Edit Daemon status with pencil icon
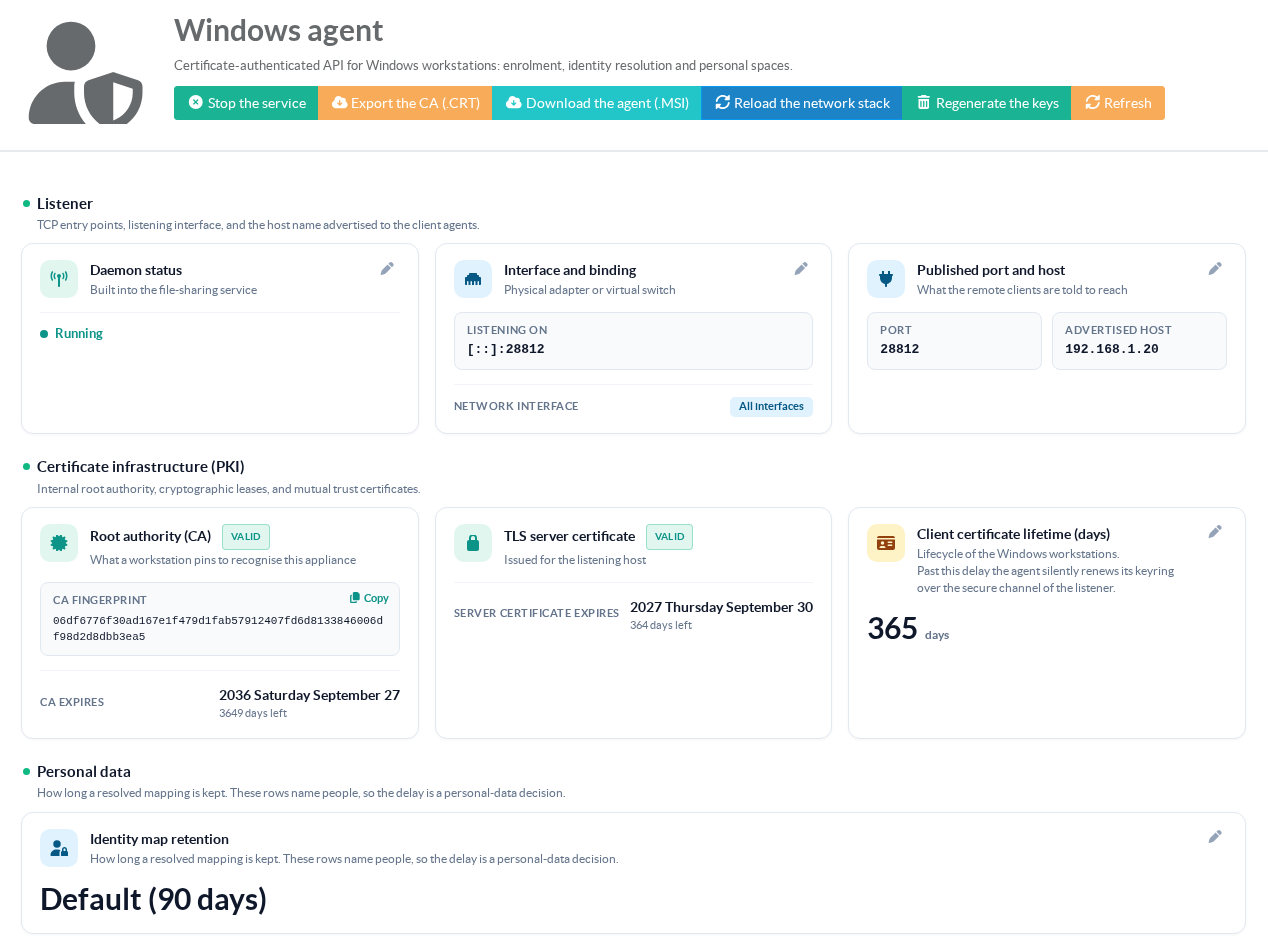The width and height of the screenshot is (1268, 940). pyautogui.click(x=387, y=268)
